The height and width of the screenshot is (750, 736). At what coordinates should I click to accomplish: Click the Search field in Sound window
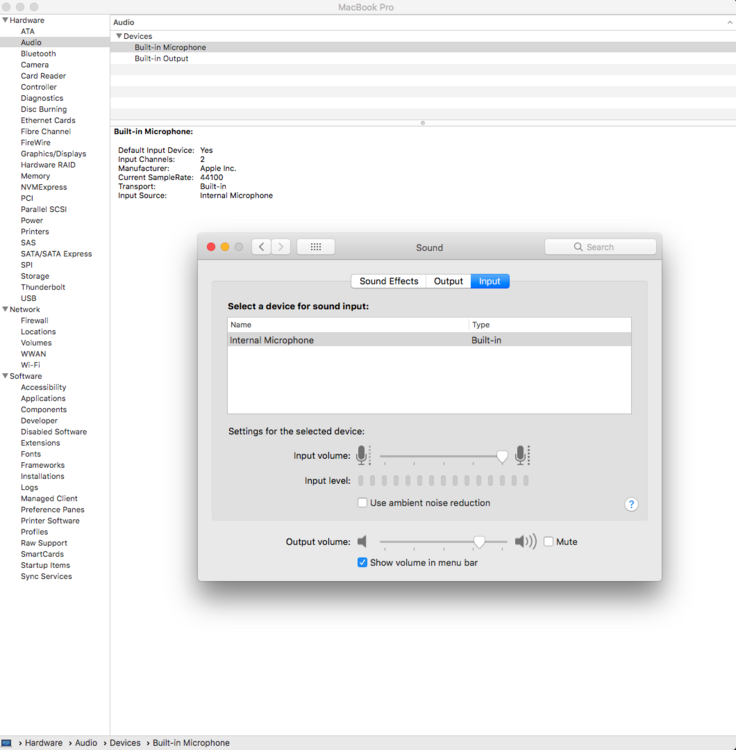(x=600, y=247)
